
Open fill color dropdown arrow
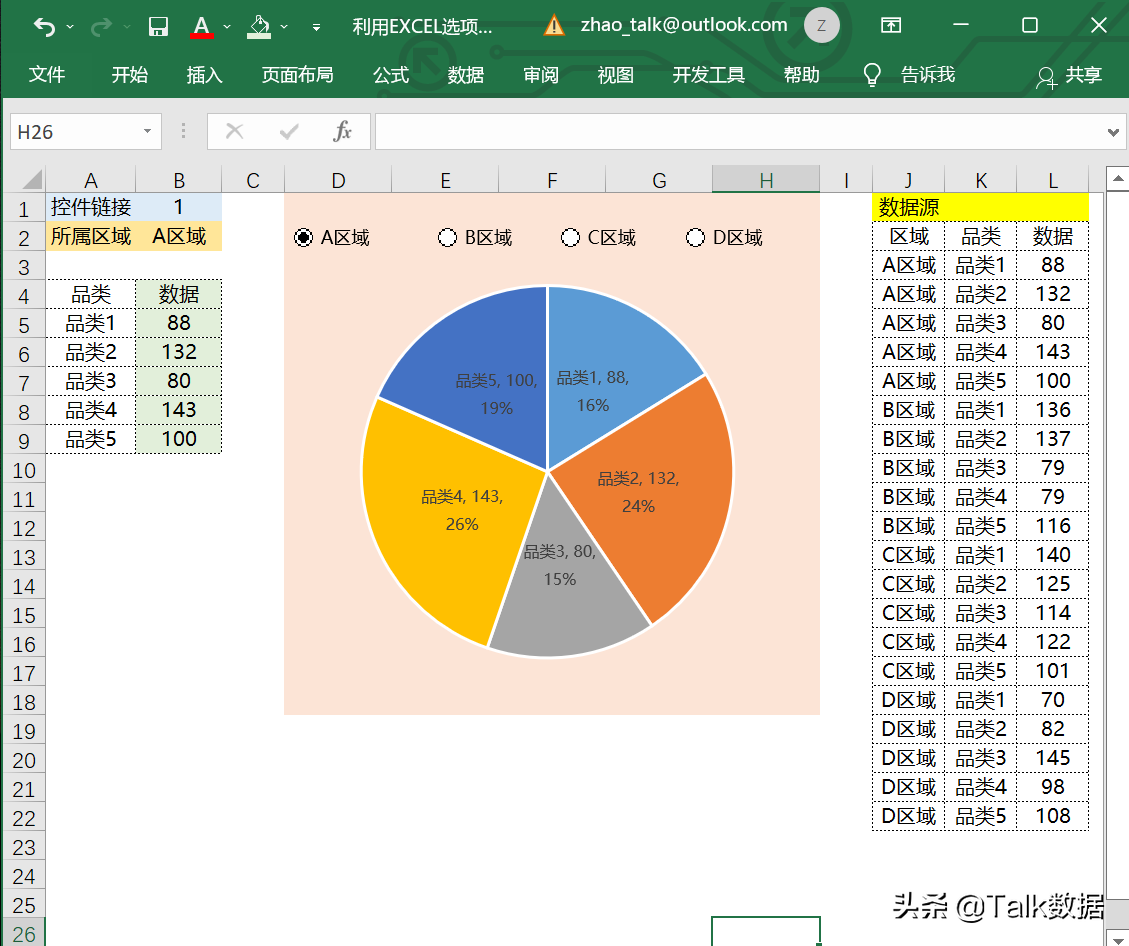(x=284, y=27)
